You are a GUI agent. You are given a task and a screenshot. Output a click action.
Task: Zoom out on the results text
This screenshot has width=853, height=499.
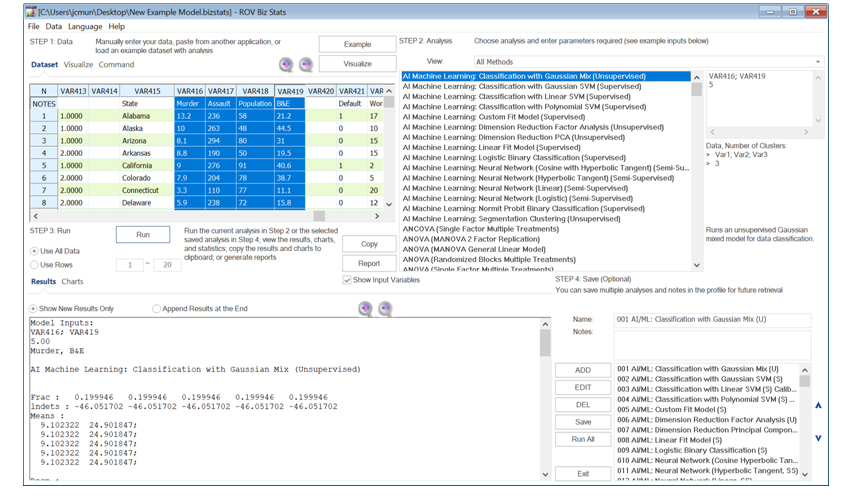385,309
